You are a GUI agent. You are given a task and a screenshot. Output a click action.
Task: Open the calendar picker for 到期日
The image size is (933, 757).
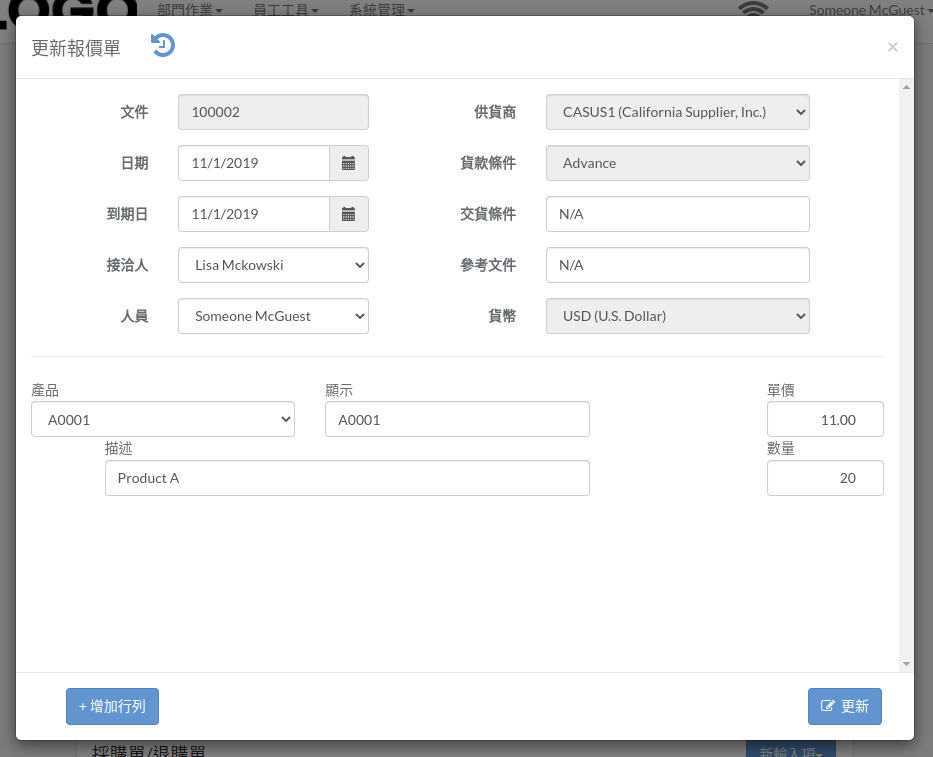(x=349, y=214)
